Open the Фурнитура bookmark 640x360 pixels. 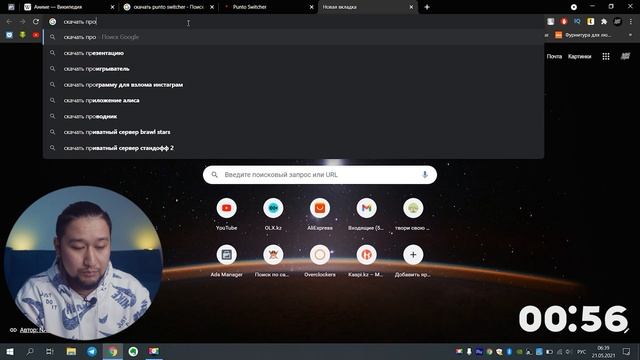[x=583, y=35]
